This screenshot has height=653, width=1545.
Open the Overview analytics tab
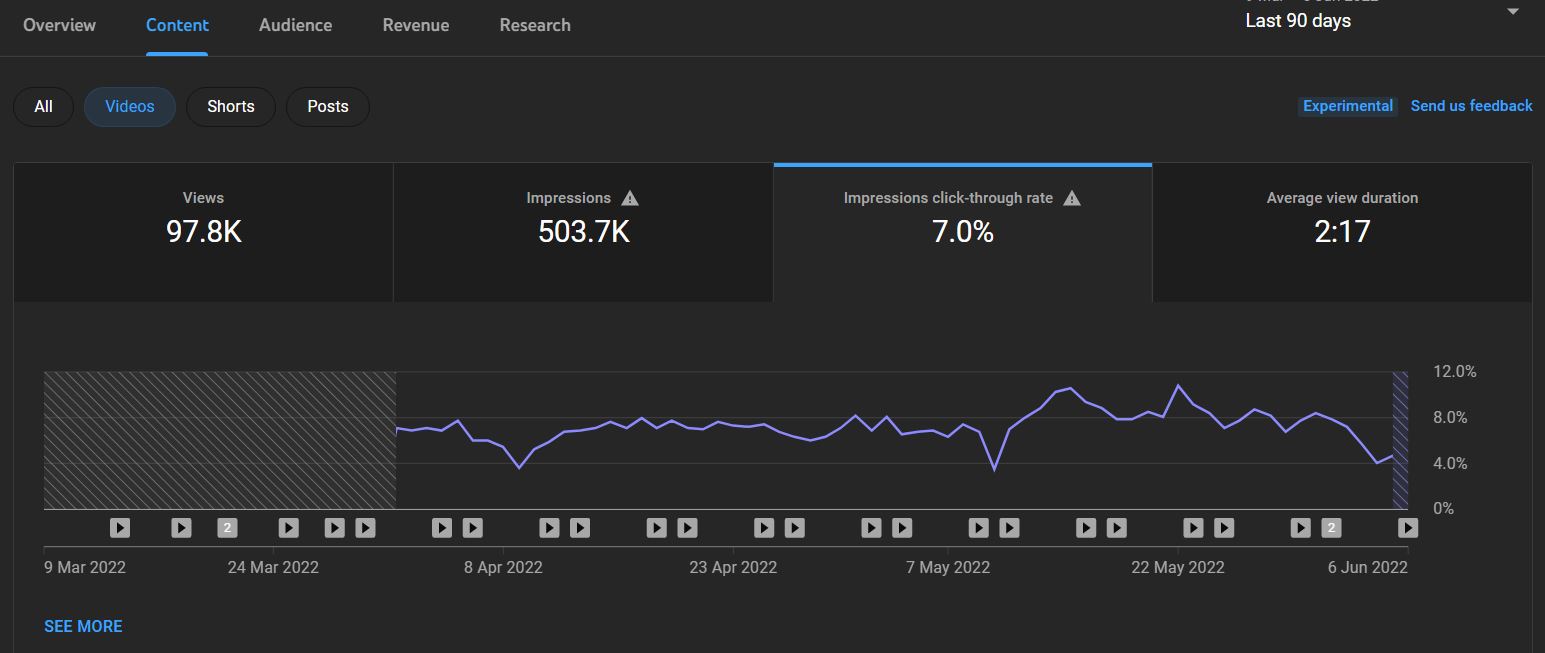click(59, 25)
